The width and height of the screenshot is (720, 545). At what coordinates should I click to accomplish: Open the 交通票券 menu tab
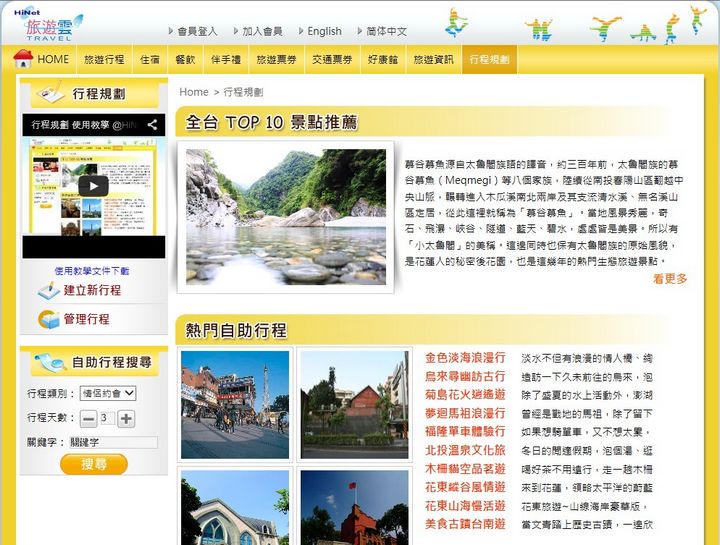pyautogui.click(x=332, y=59)
